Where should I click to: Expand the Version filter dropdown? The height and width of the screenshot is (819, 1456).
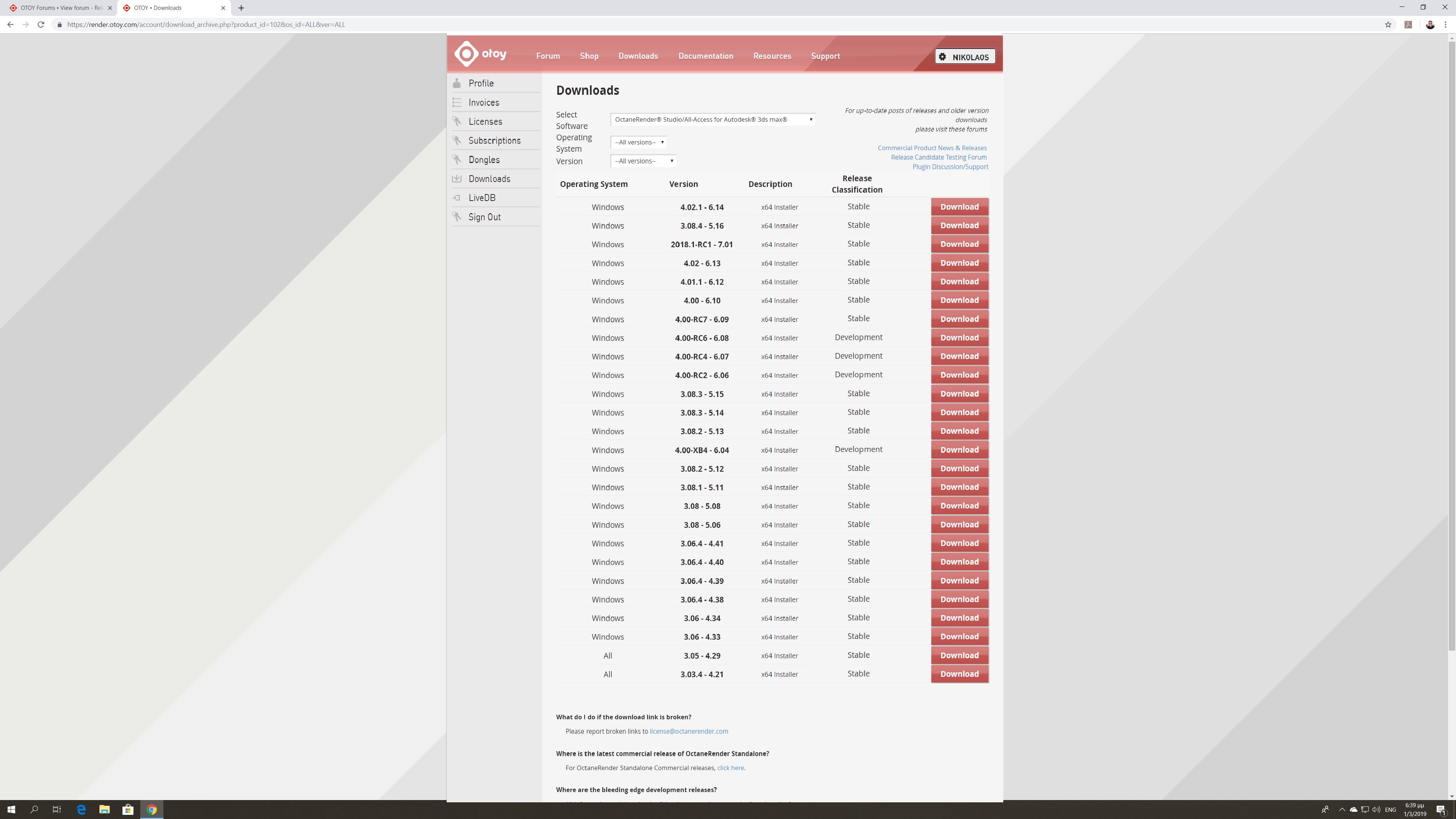tap(643, 161)
